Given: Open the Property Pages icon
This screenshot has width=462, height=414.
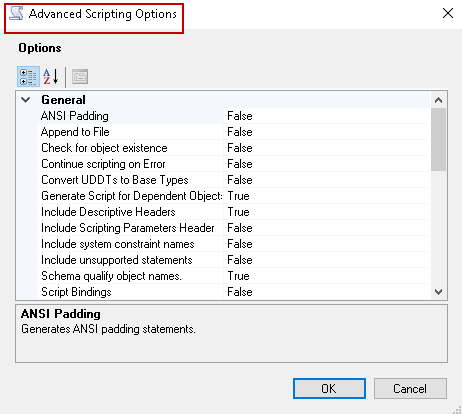Looking at the screenshot, I should tap(80, 77).
